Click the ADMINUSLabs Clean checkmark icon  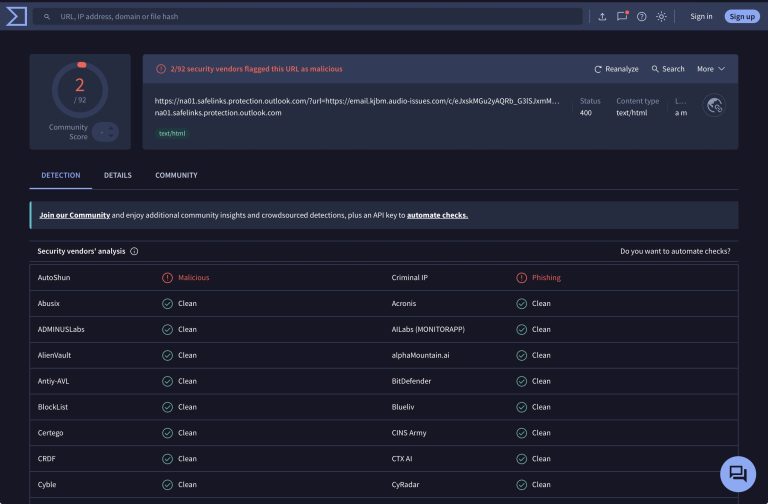(x=168, y=330)
